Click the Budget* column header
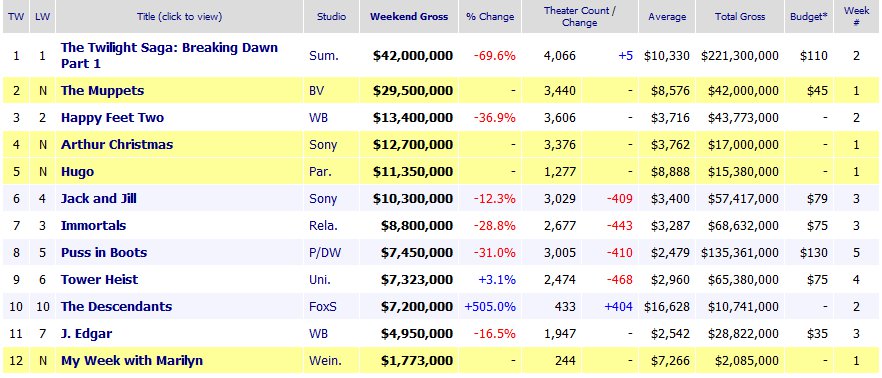882x378 pixels. point(809,17)
